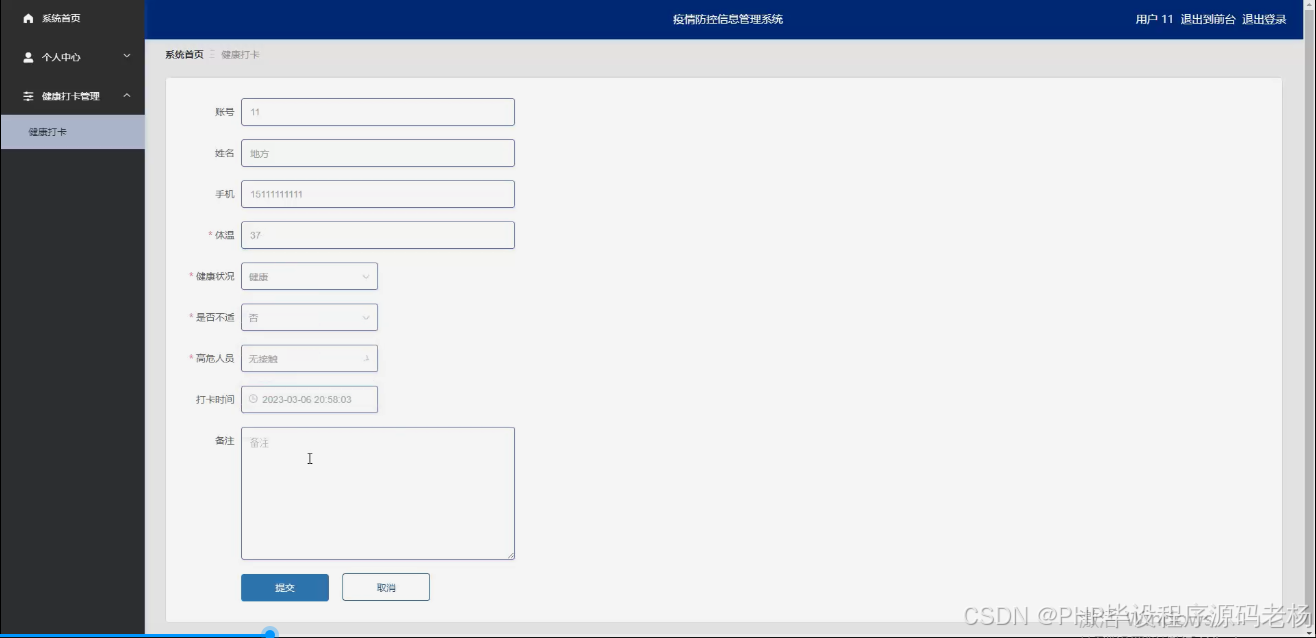Click the 账号 input field

[x=378, y=112]
